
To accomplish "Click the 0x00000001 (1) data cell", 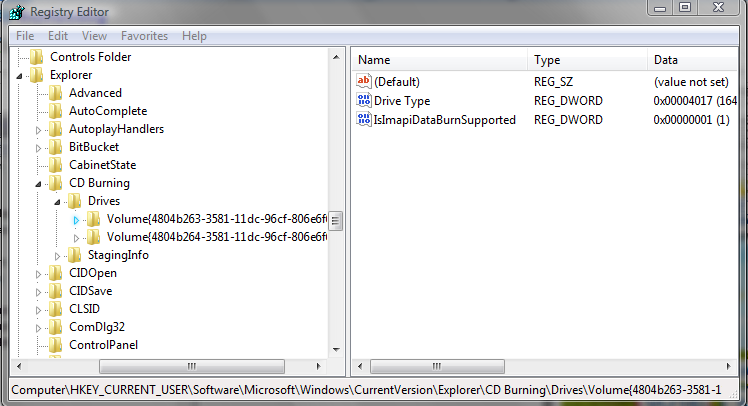I will point(691,120).
